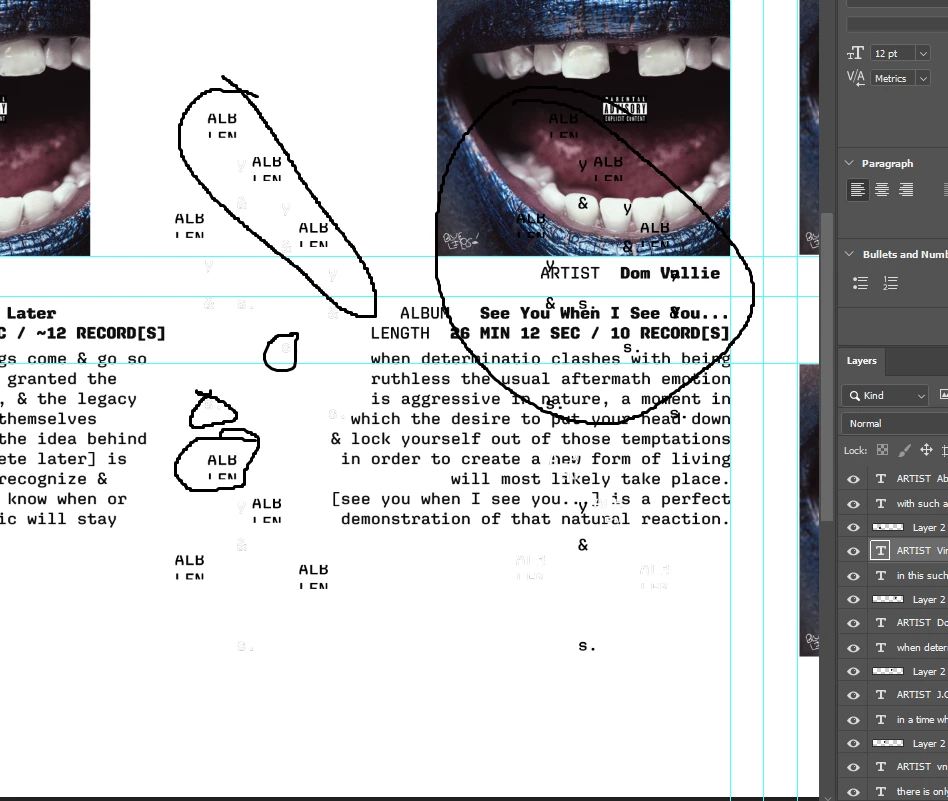Image resolution: width=948 pixels, height=801 pixels.
Task: Hide the ARTIST Do layer
Action: [853, 623]
